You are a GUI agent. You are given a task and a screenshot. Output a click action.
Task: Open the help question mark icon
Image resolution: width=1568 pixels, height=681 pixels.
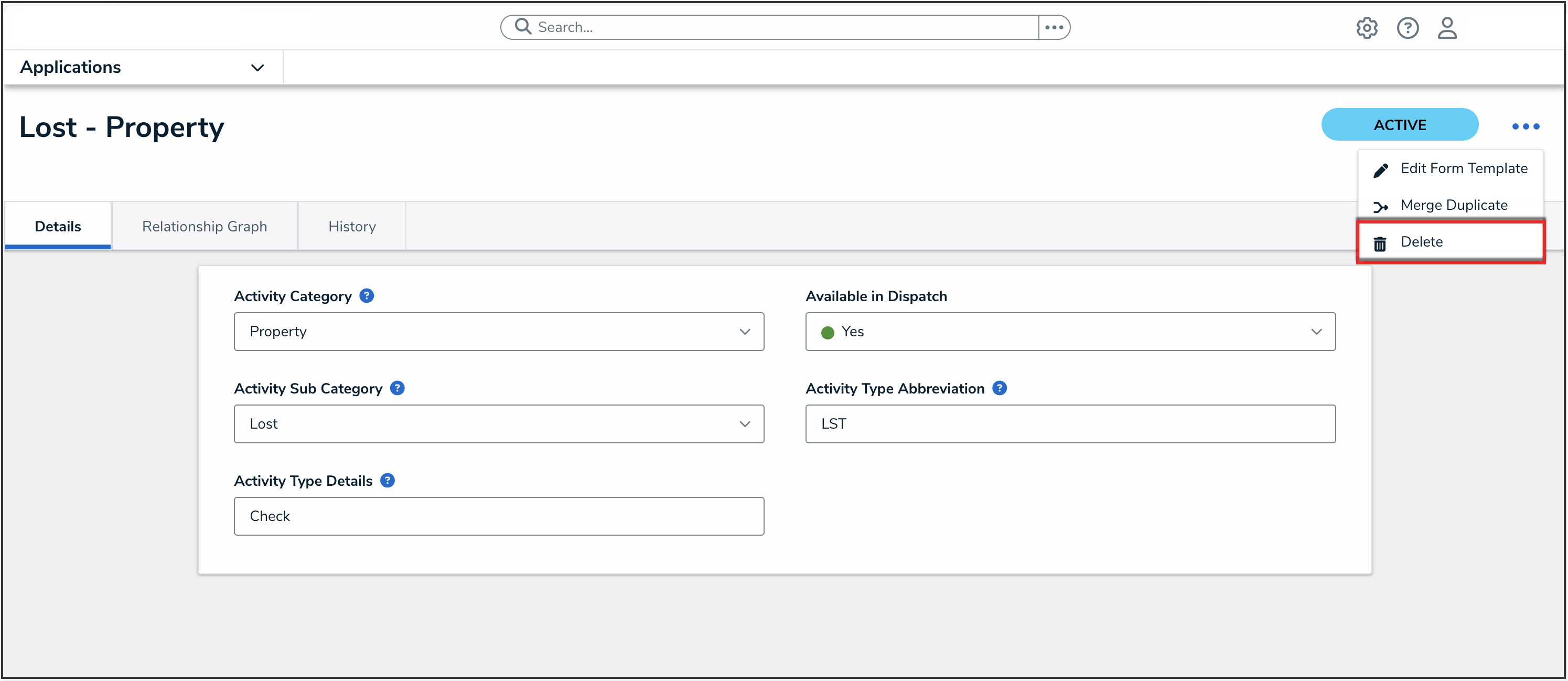click(x=1408, y=28)
